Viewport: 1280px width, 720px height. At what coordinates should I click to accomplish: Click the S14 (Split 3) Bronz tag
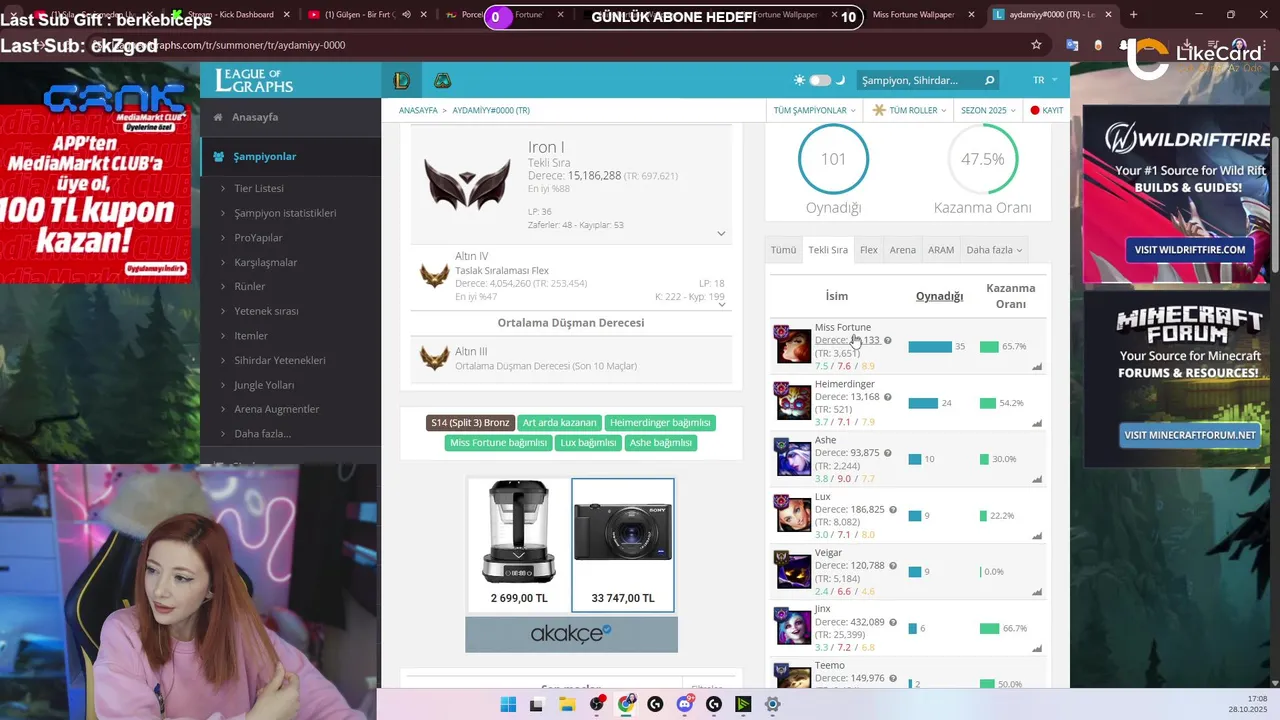point(470,423)
